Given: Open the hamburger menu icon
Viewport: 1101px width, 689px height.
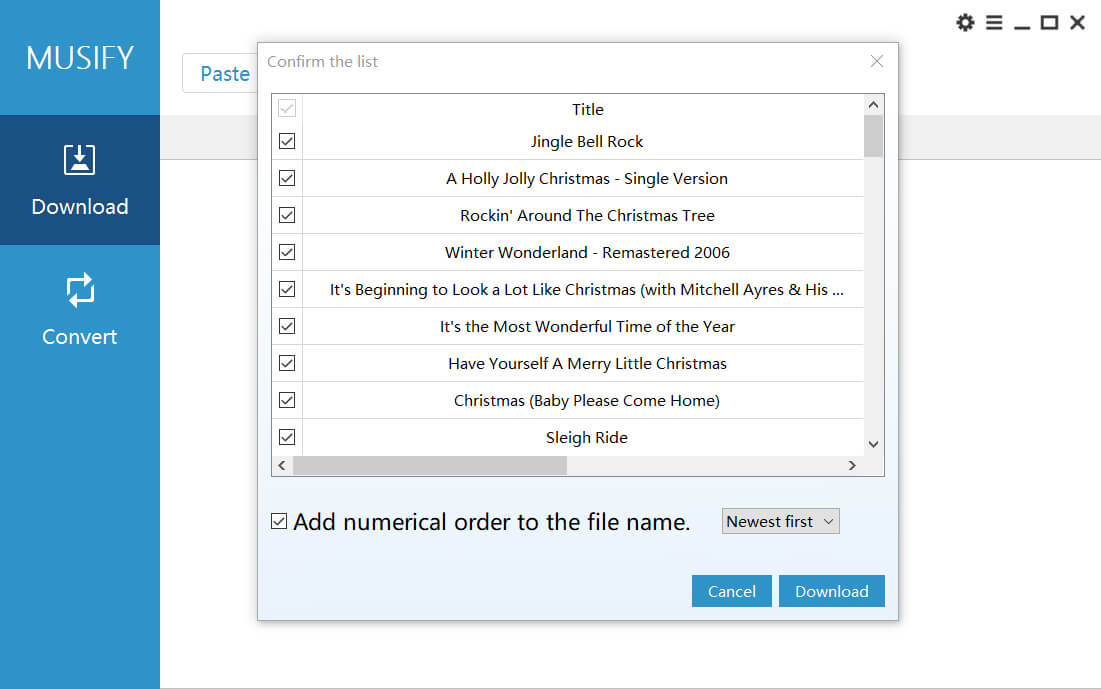Looking at the screenshot, I should (x=994, y=22).
